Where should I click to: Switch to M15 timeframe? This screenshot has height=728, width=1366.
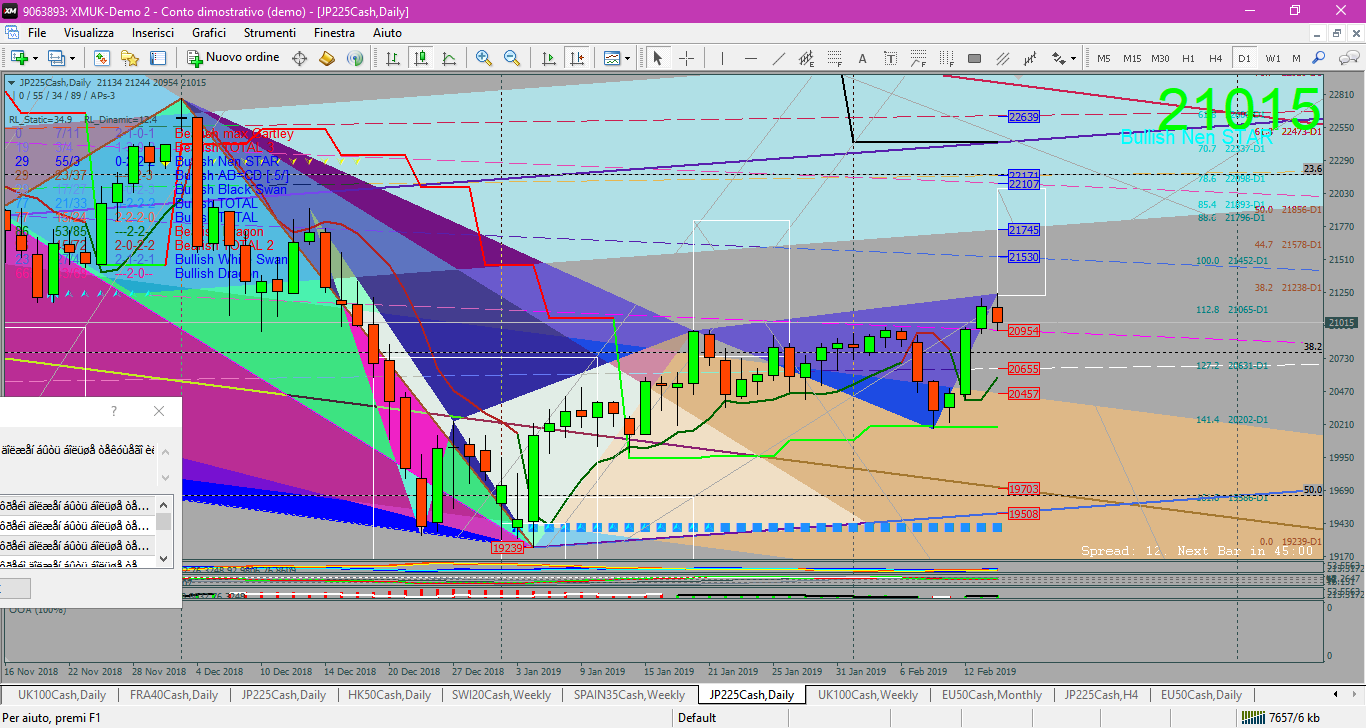pos(1131,58)
